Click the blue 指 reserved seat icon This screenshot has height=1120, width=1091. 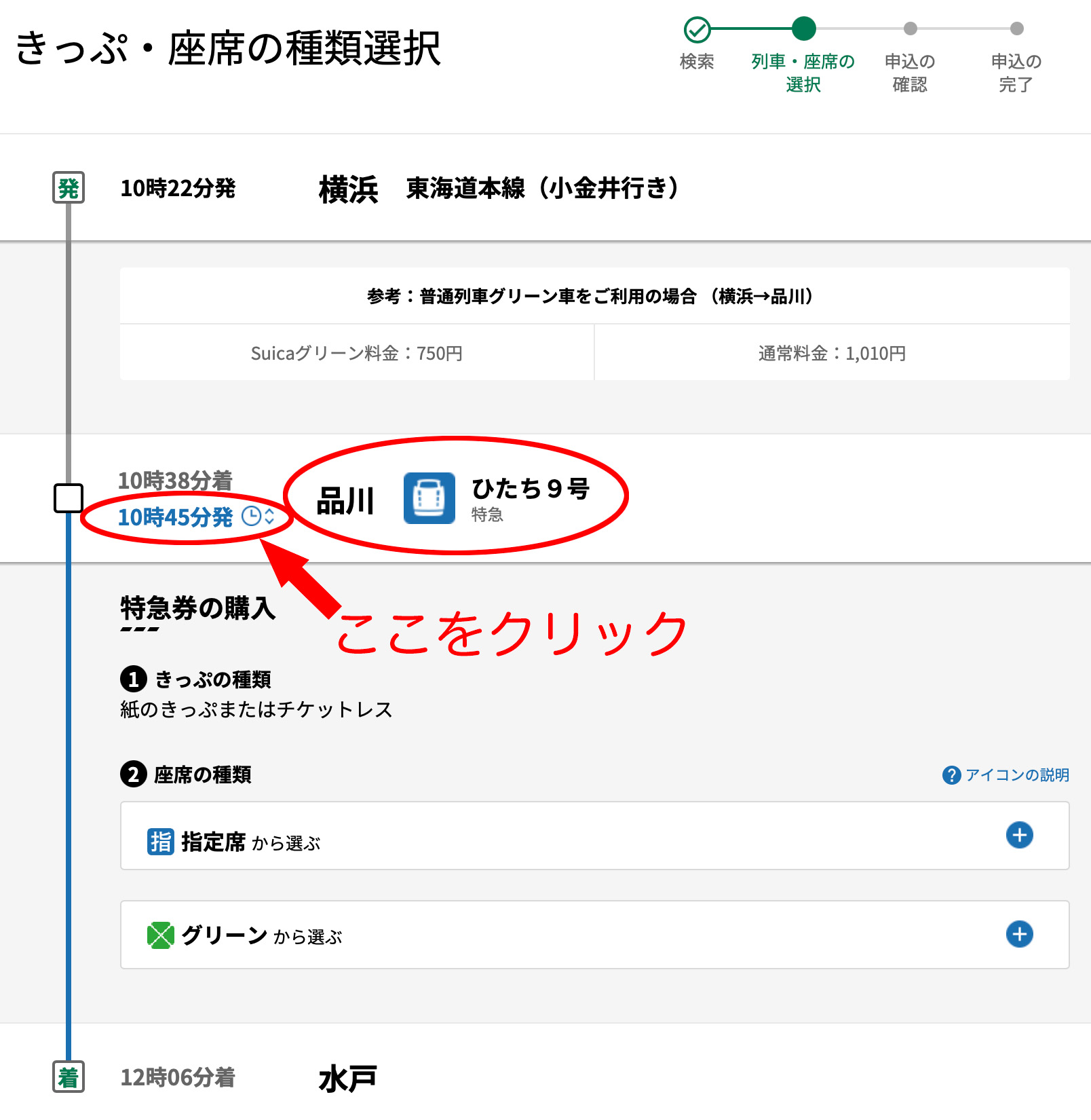point(161,842)
